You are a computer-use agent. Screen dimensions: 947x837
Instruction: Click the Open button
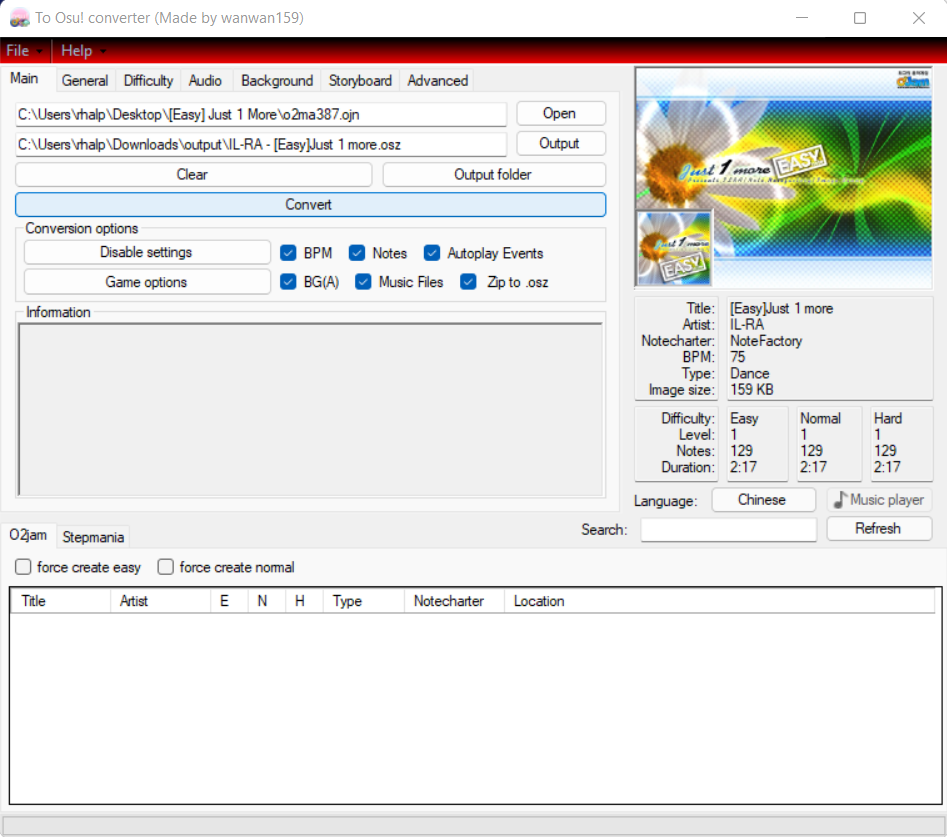click(560, 114)
